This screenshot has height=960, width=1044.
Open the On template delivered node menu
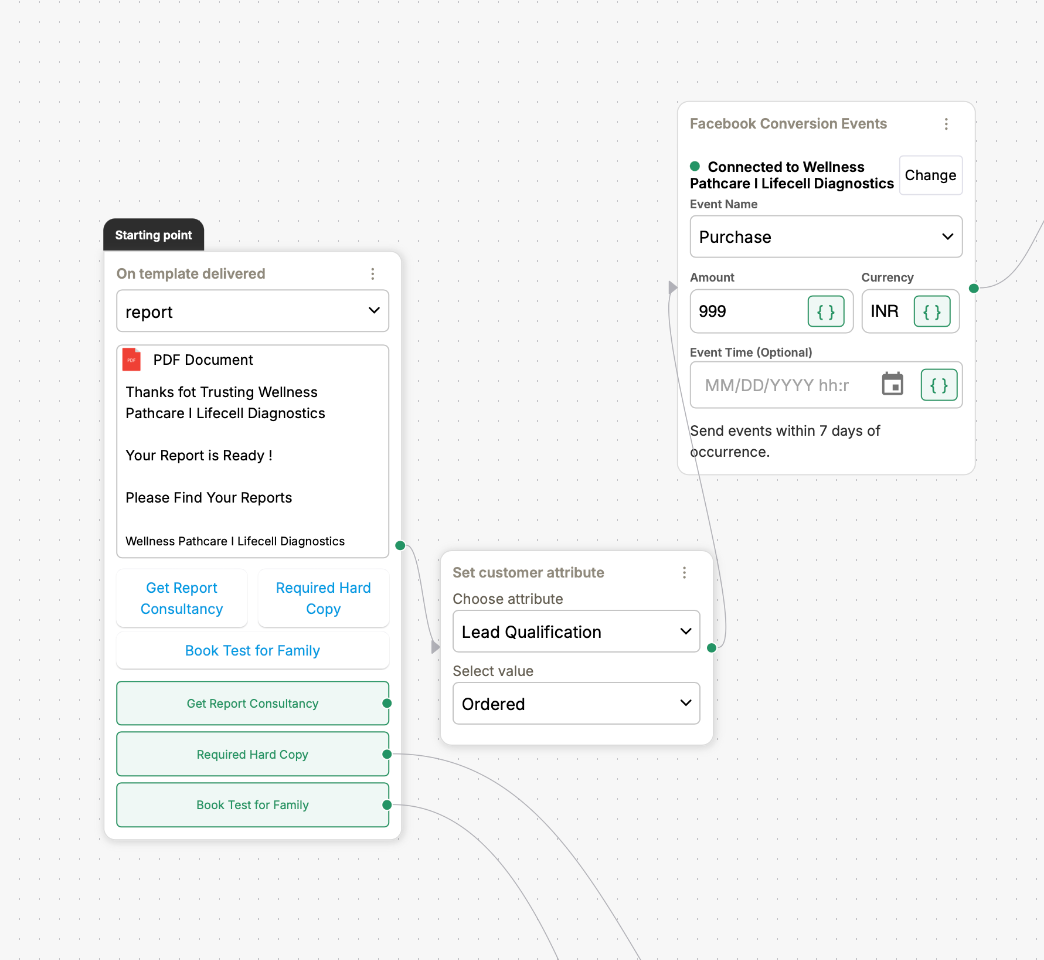pyautogui.click(x=373, y=274)
